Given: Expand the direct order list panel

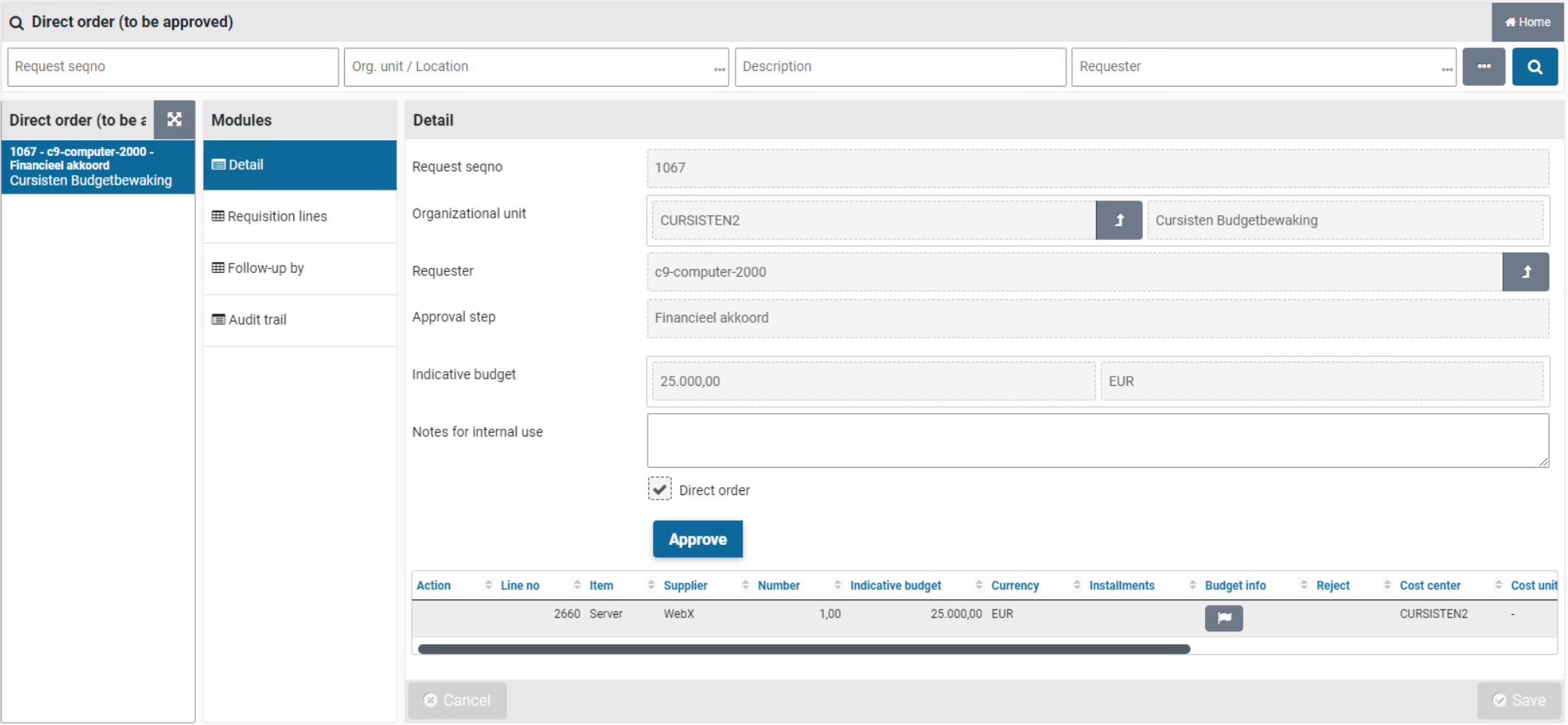Looking at the screenshot, I should [x=174, y=119].
